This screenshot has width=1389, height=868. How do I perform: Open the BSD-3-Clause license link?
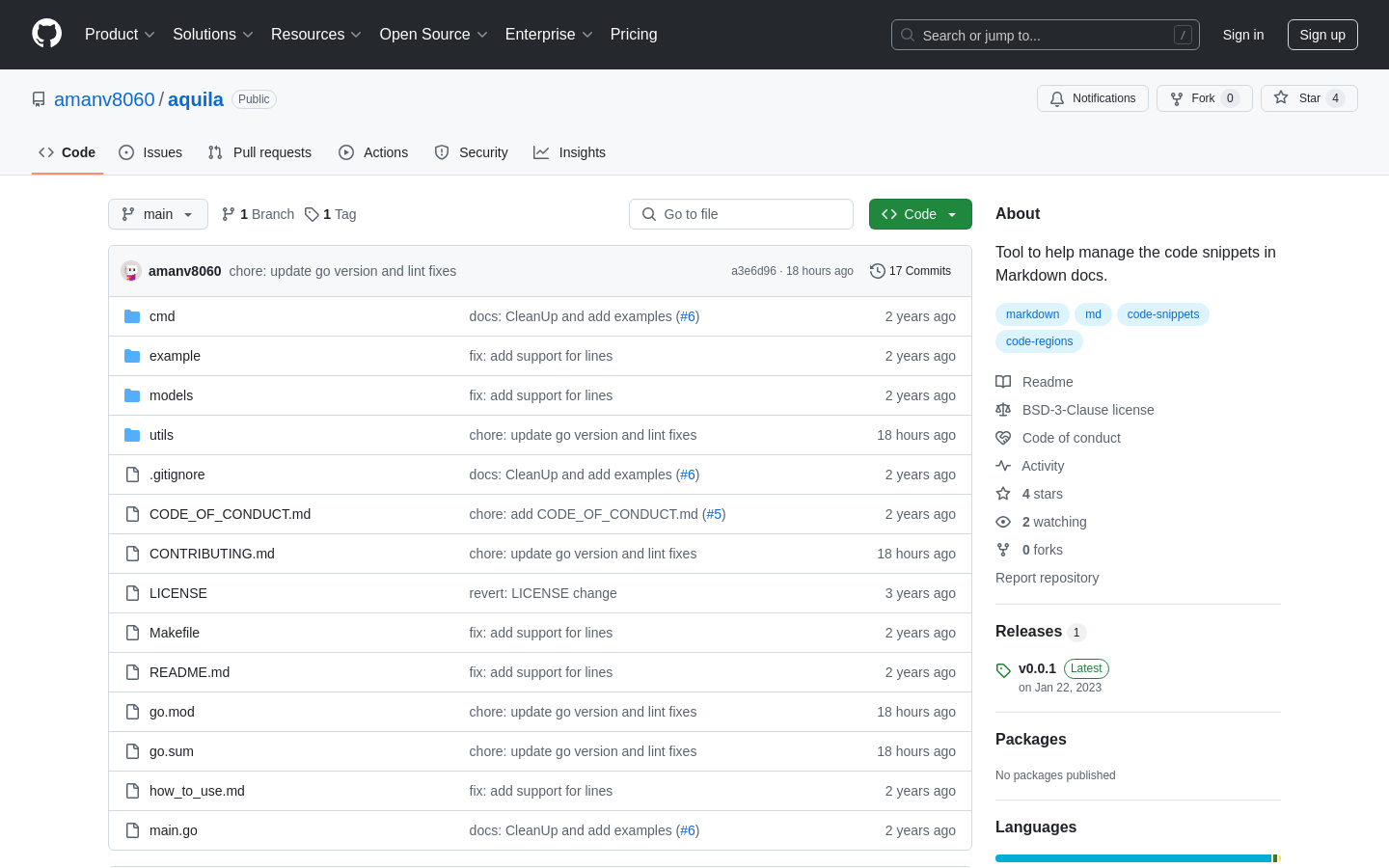tap(1075, 410)
